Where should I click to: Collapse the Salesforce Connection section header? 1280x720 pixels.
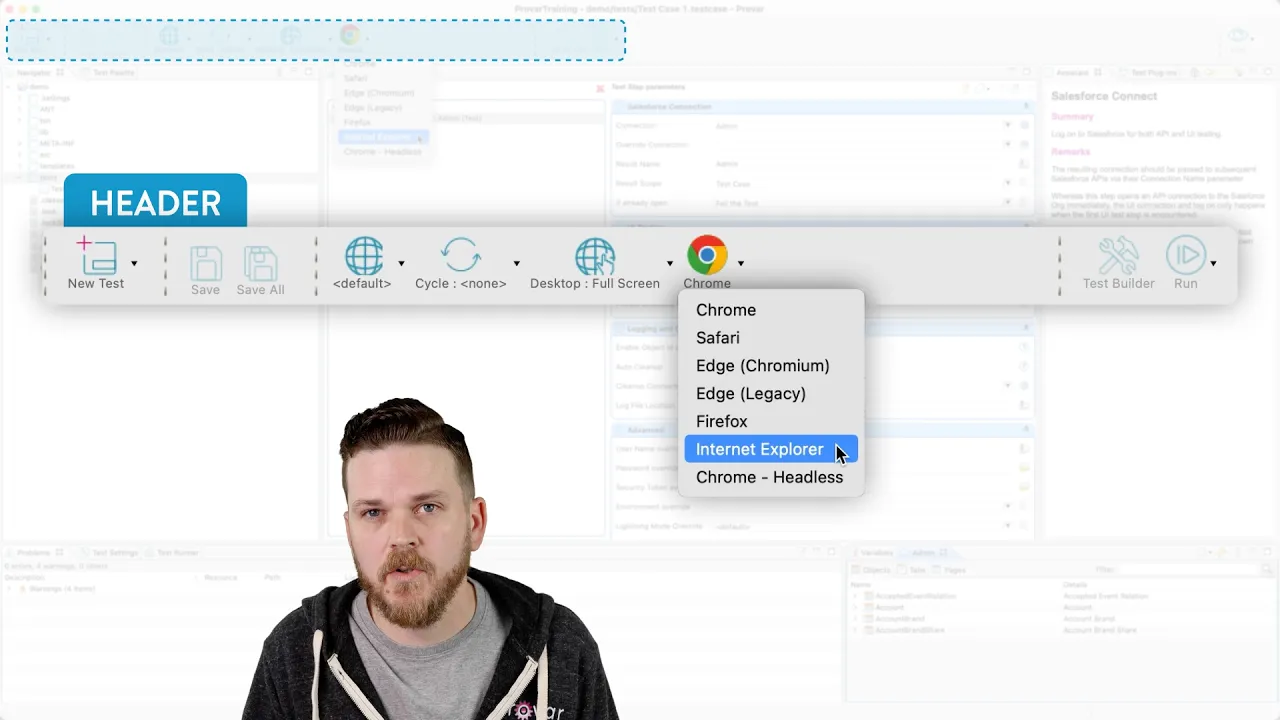(821, 107)
